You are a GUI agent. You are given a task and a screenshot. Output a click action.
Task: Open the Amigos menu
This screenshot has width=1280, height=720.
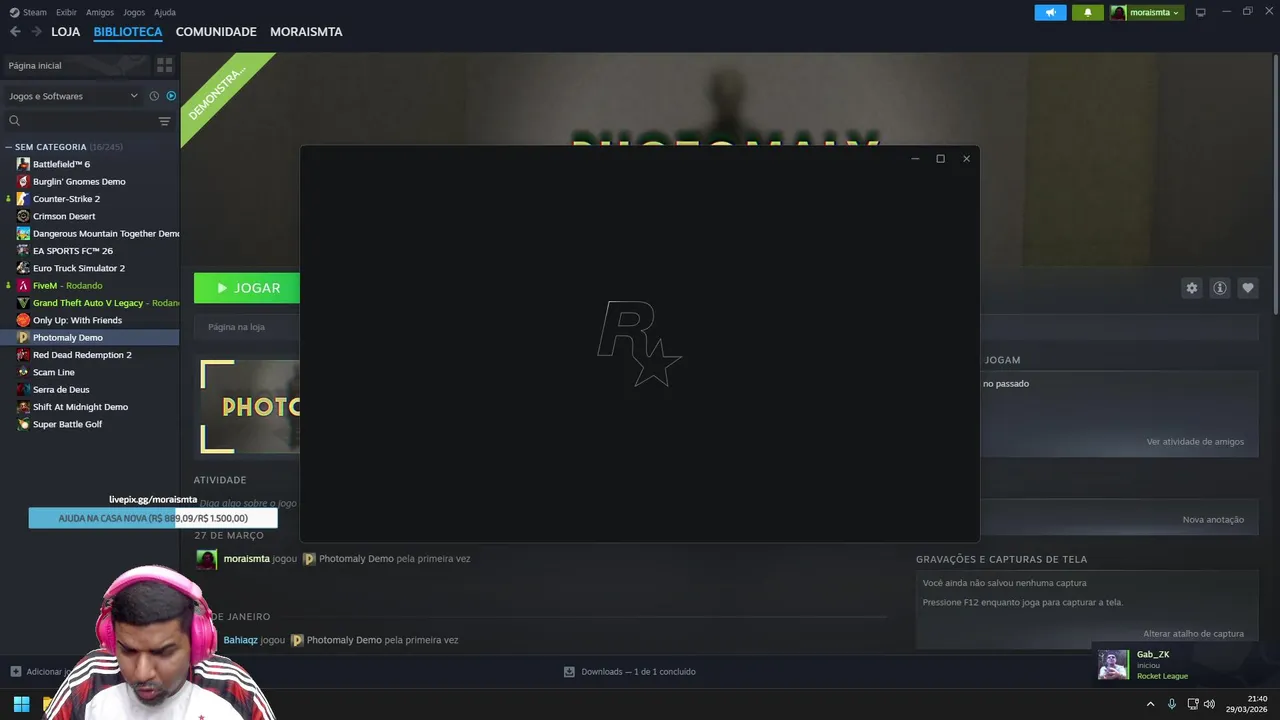pos(100,12)
